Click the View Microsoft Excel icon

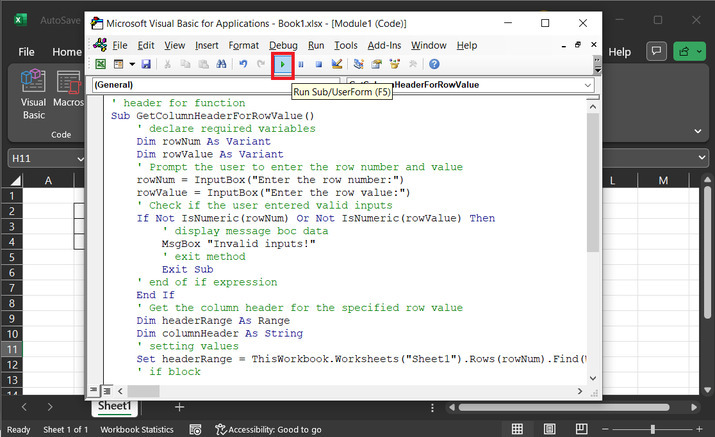click(101, 65)
